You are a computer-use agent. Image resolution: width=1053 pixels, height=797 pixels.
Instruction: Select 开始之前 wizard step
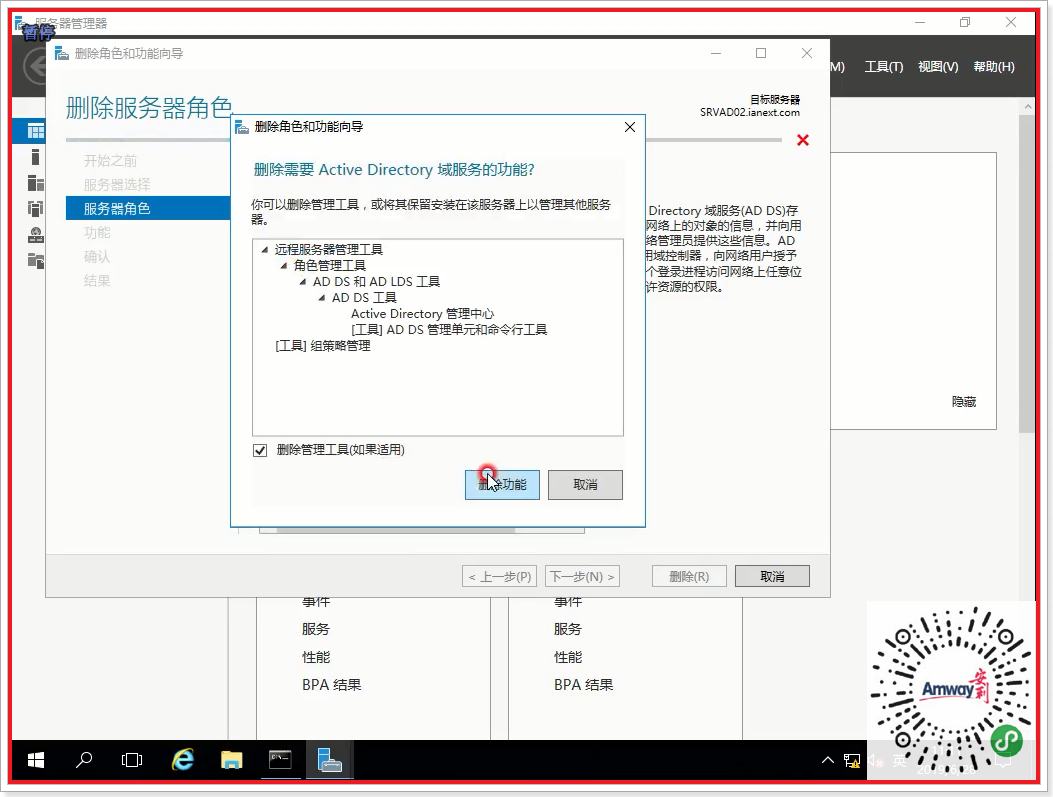tap(110, 160)
